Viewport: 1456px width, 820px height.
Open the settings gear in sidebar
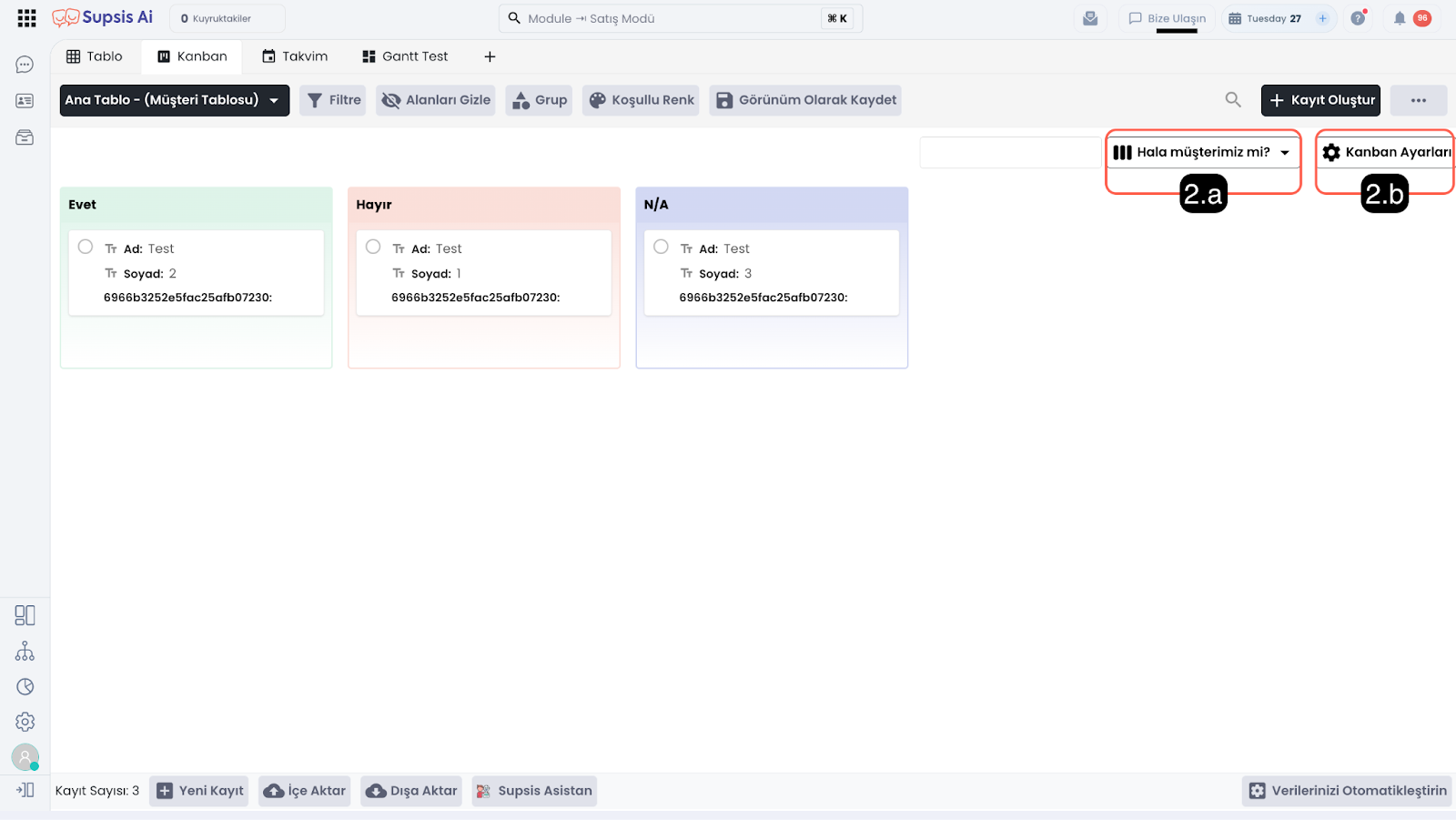click(25, 722)
